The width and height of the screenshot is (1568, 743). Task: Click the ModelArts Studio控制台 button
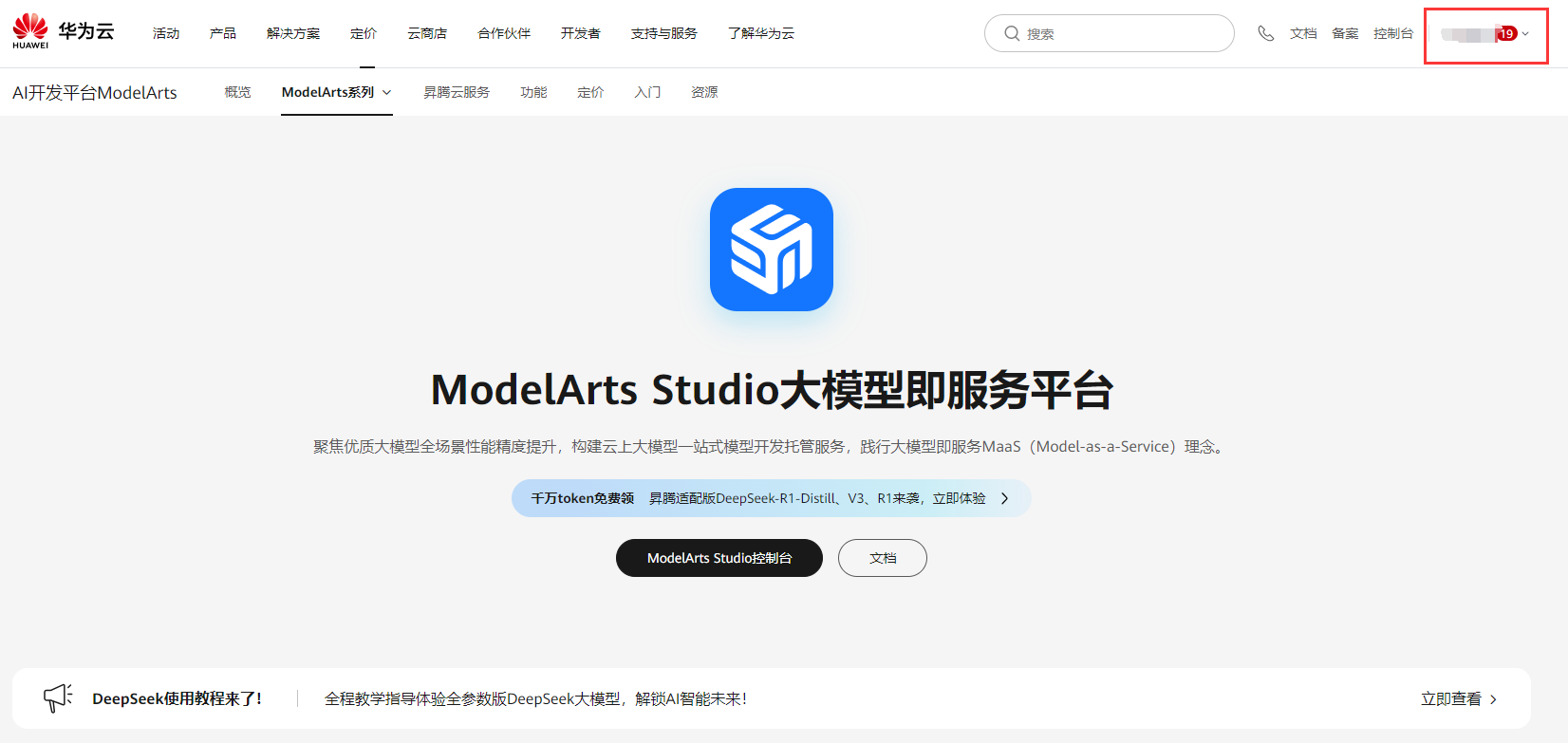click(719, 558)
